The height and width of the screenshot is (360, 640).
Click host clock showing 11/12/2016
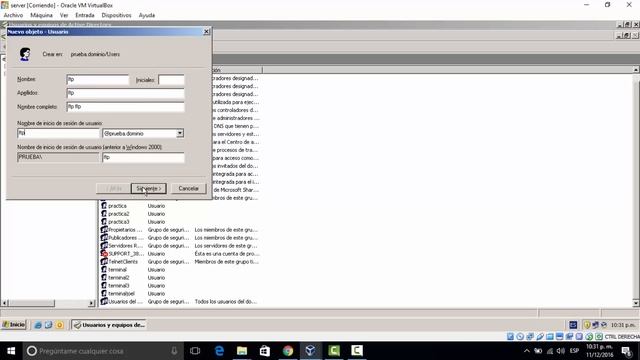[600, 351]
